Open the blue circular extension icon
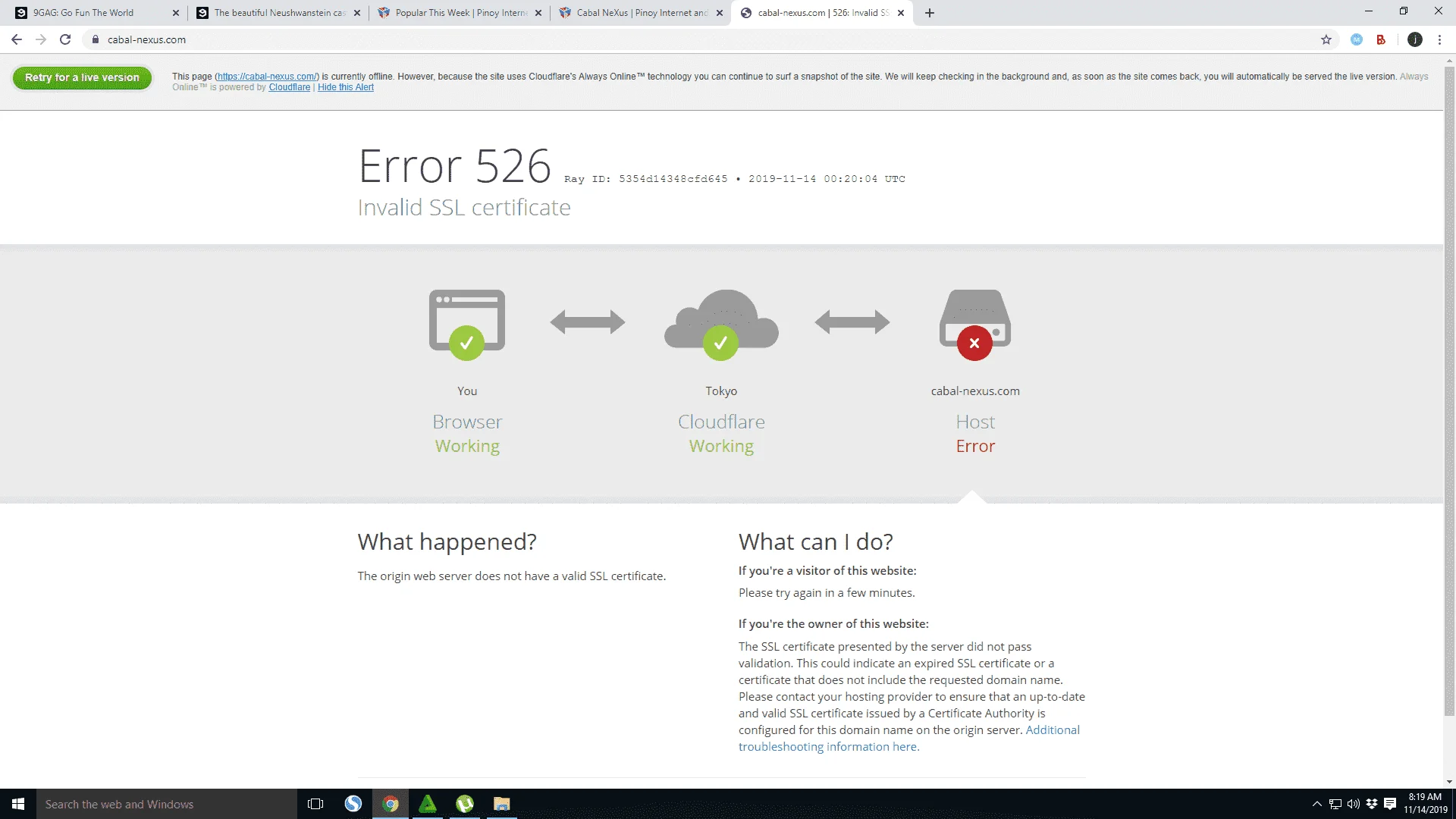This screenshot has height=819, width=1456. [x=1357, y=39]
